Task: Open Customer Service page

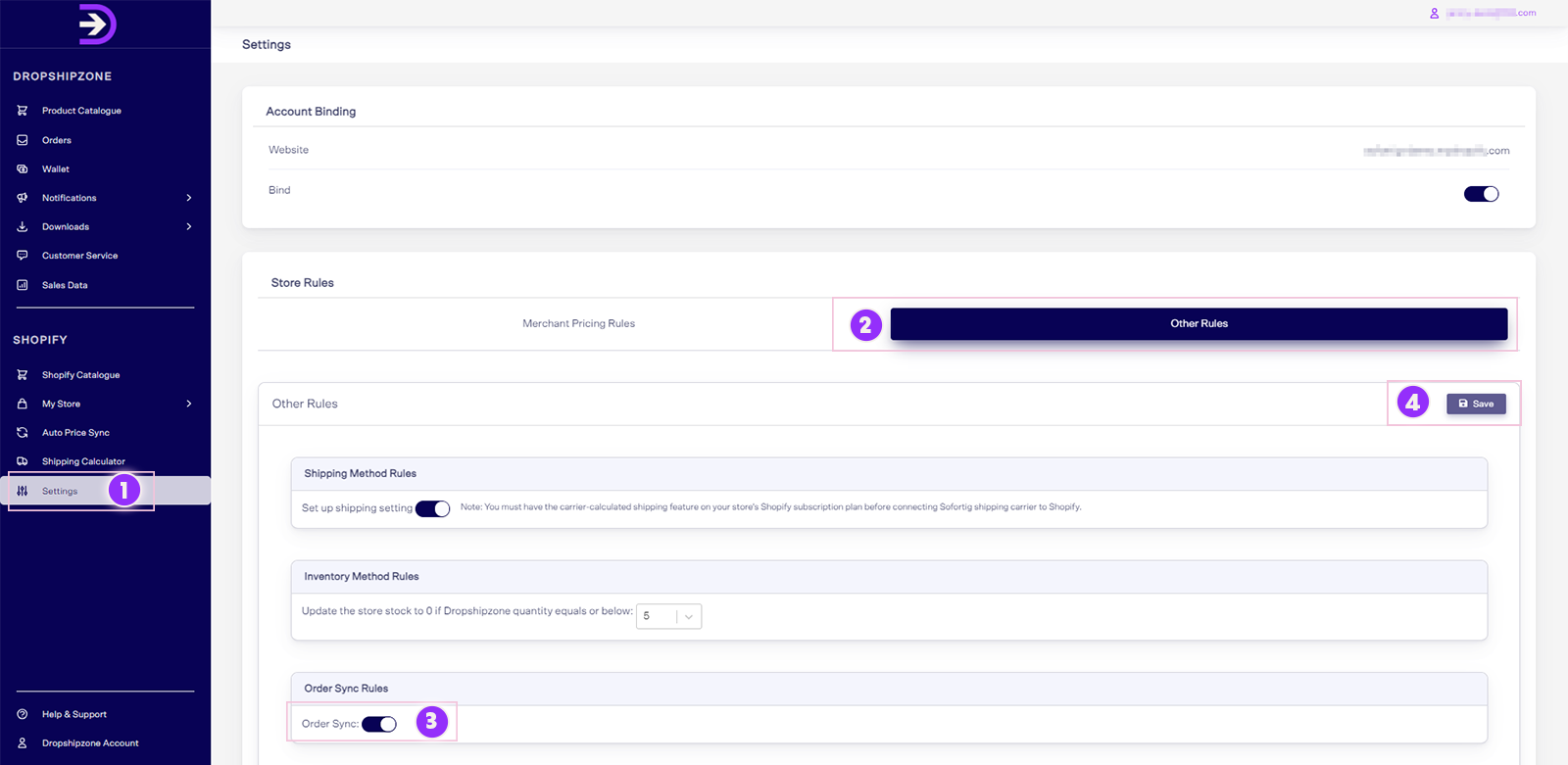Action: 79,256
